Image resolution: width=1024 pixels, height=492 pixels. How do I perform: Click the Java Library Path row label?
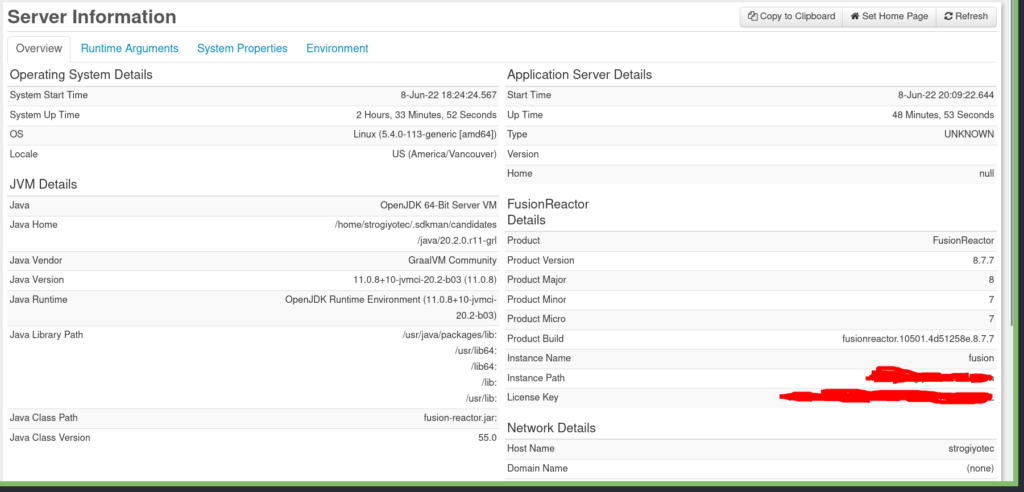pyautogui.click(x=46, y=335)
